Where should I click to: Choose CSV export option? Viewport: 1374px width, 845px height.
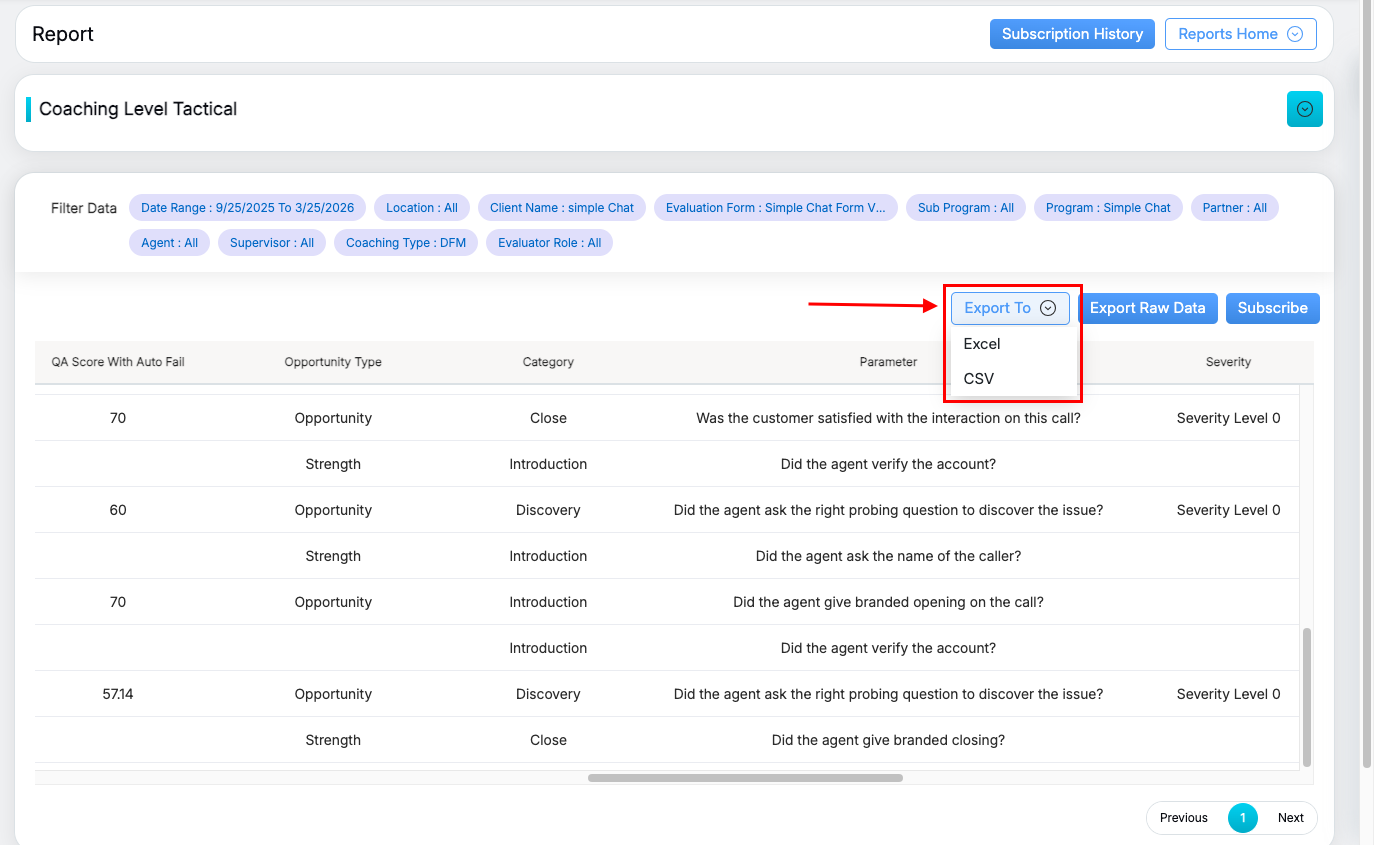(979, 378)
